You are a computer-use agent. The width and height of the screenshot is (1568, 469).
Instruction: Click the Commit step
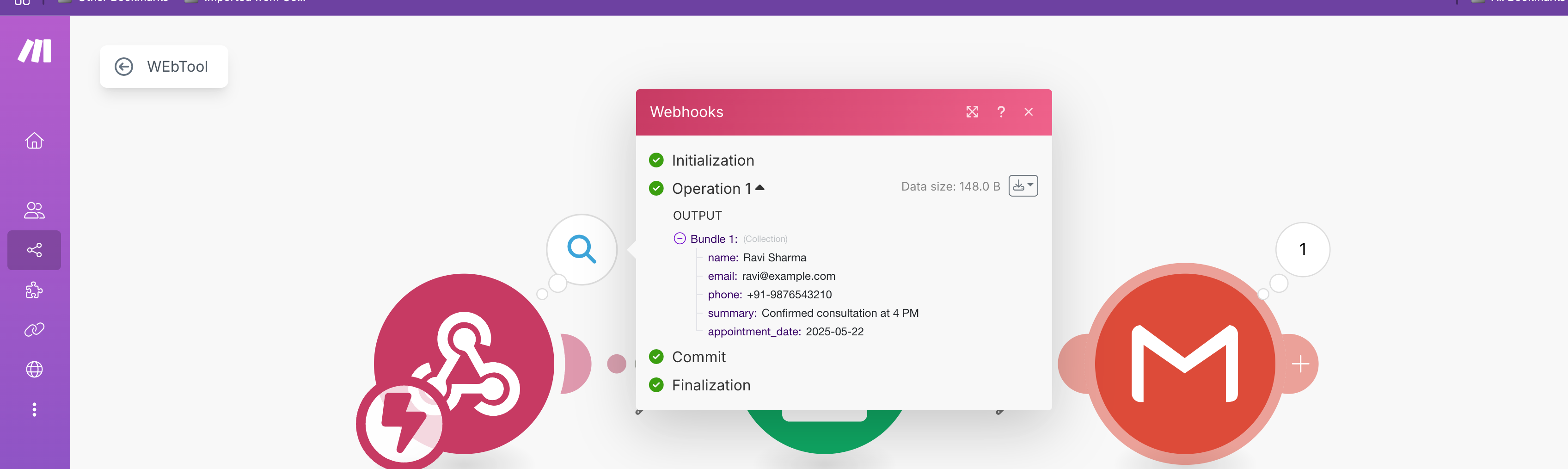coord(699,357)
